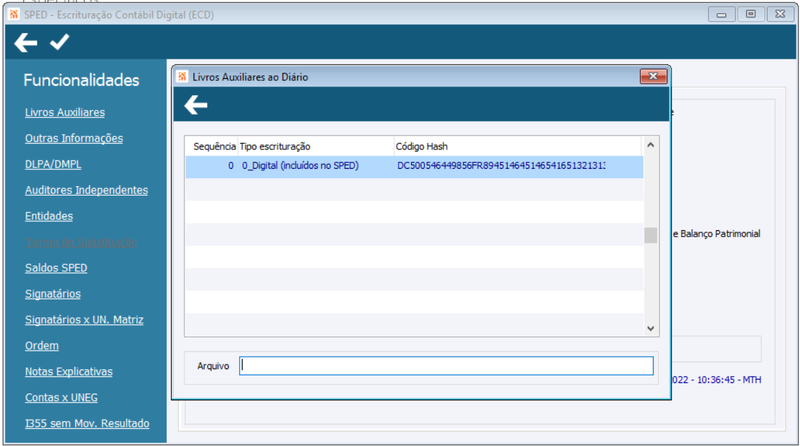This screenshot has height=446, width=800.
Task: Open Saldos SPED link
Action: pos(56,268)
